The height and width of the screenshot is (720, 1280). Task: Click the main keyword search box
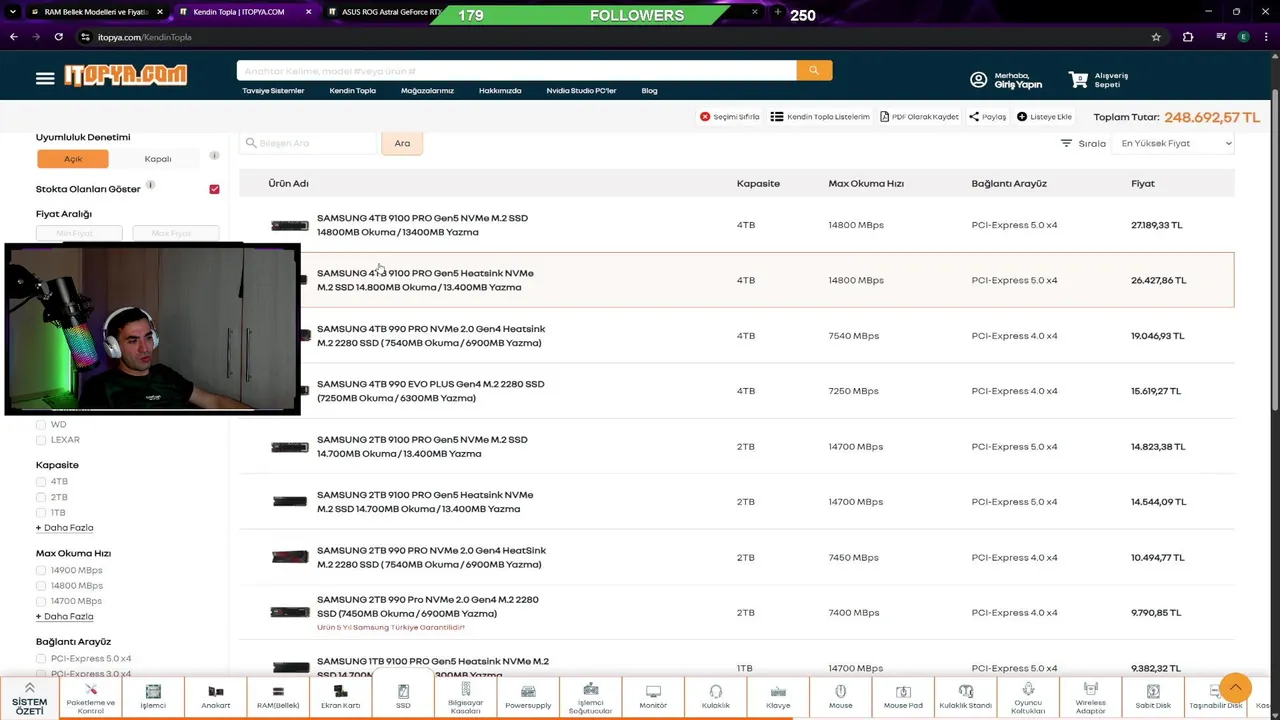(517, 71)
